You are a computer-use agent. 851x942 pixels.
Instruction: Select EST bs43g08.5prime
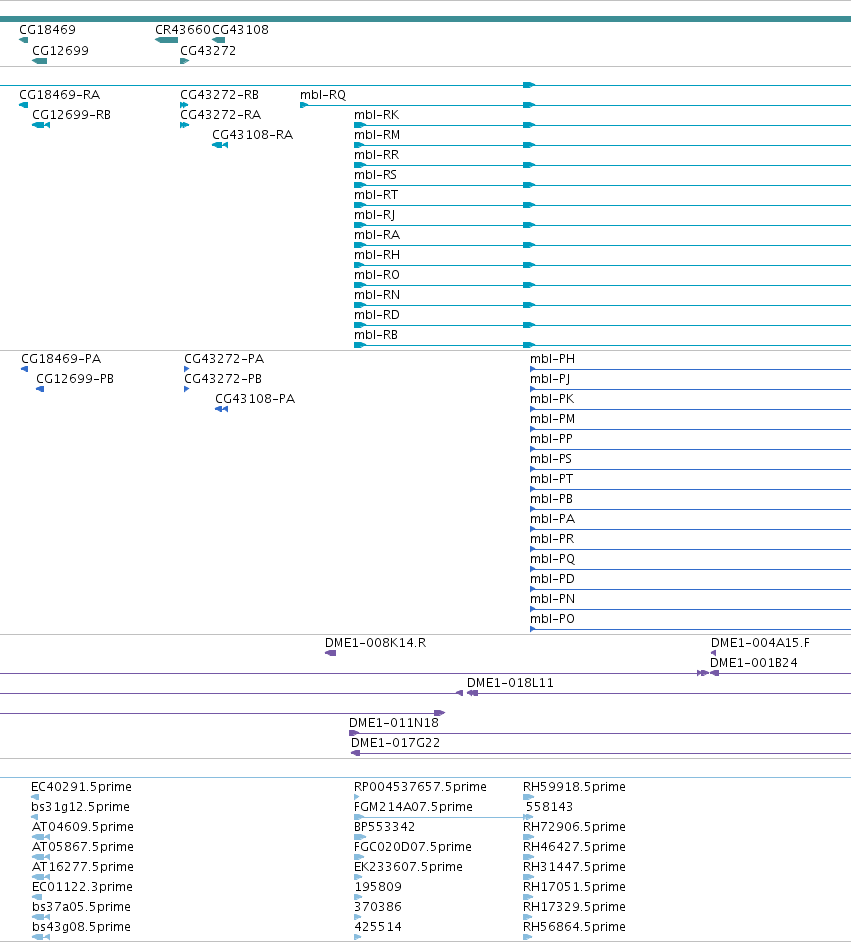tap(81, 926)
